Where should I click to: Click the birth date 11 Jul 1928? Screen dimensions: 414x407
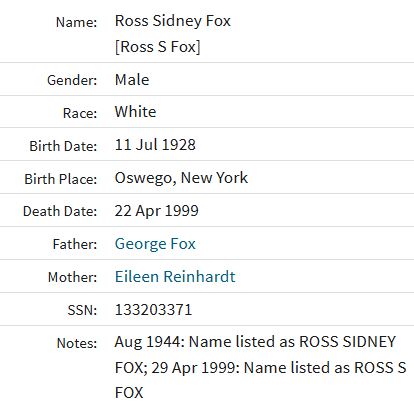pos(155,145)
